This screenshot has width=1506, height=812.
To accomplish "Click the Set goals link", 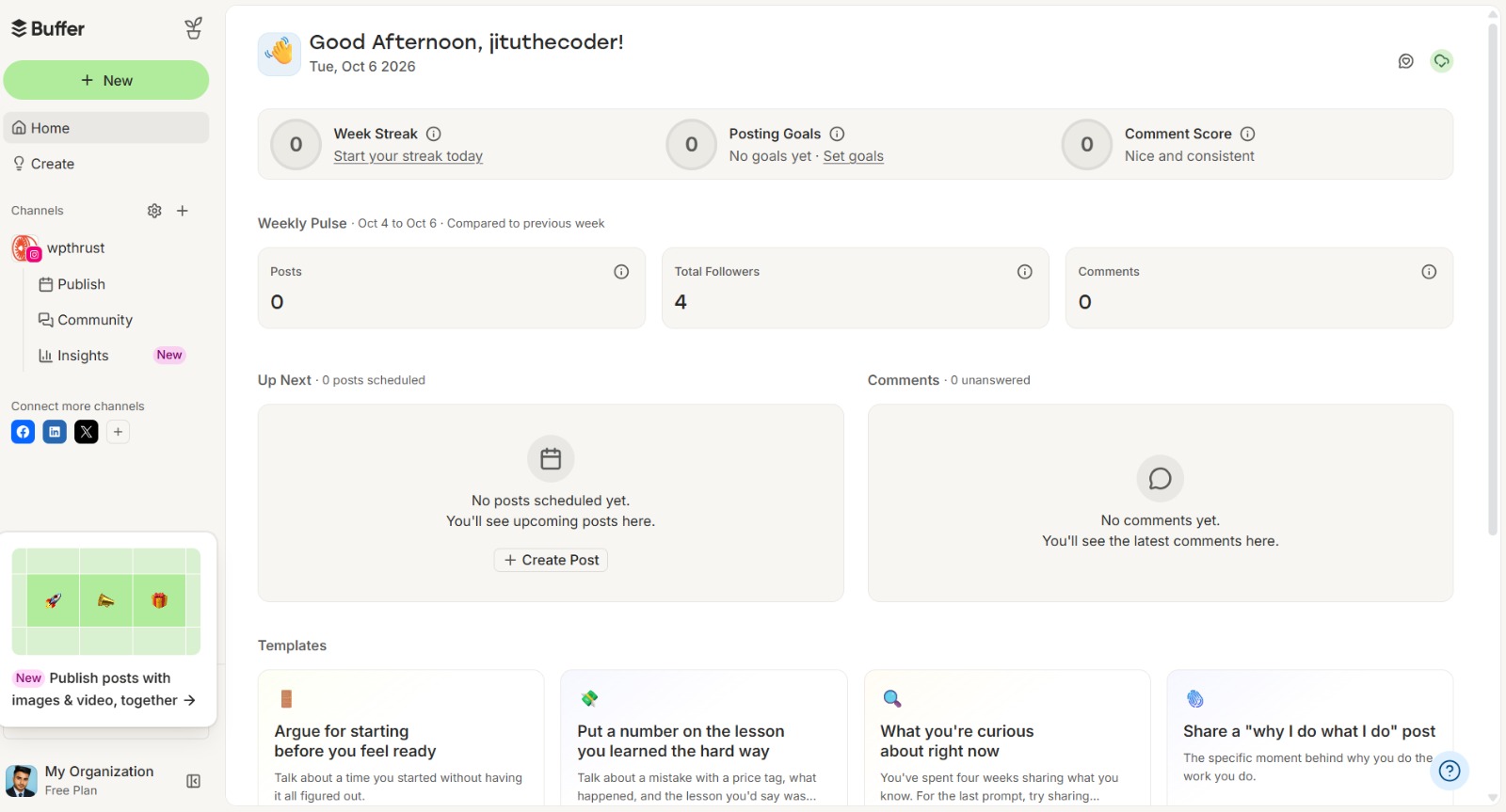I will coord(854,156).
